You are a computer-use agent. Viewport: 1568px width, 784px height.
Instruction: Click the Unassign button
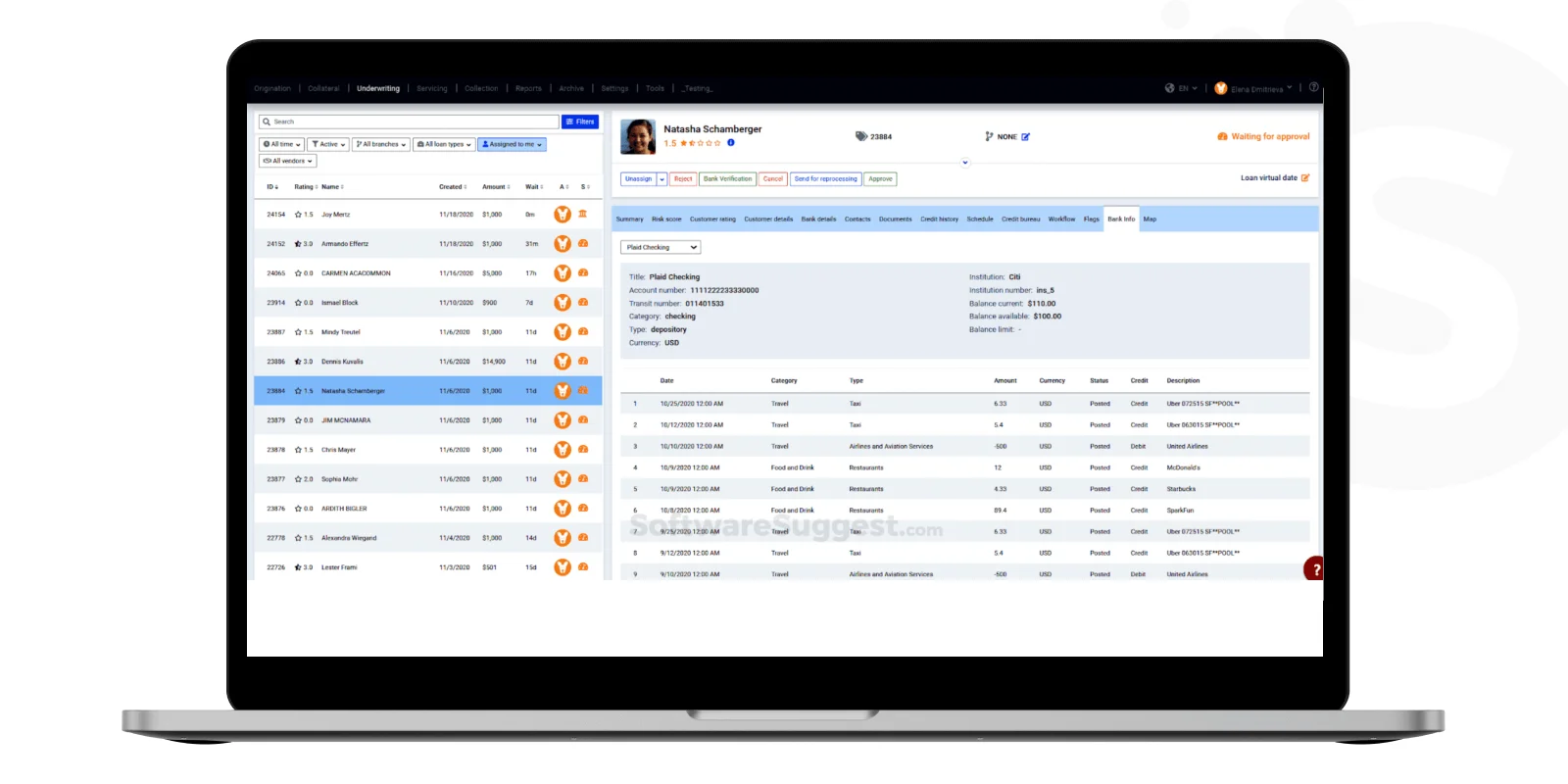click(x=639, y=179)
